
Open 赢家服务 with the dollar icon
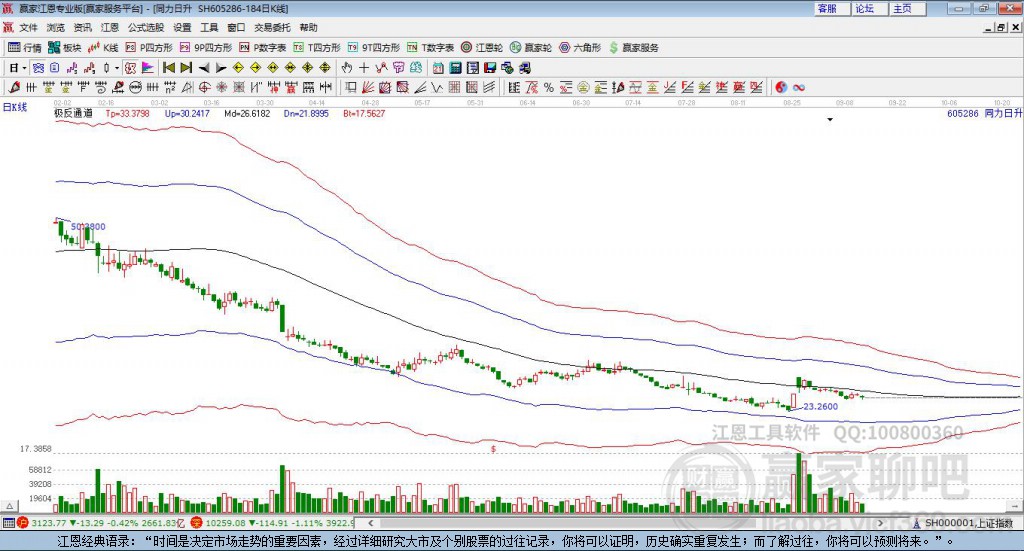coord(634,48)
